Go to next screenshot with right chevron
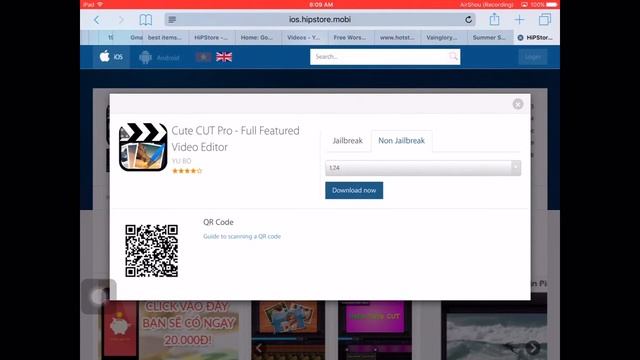Viewport: 640px width, 360px height. coord(532,348)
